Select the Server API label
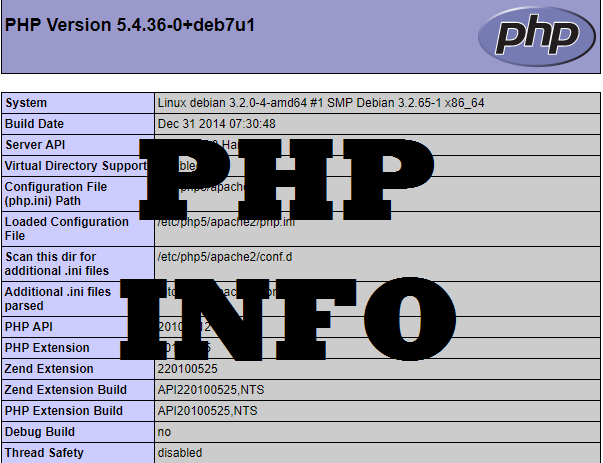Image resolution: width=603 pixels, height=463 pixels. [x=35, y=145]
